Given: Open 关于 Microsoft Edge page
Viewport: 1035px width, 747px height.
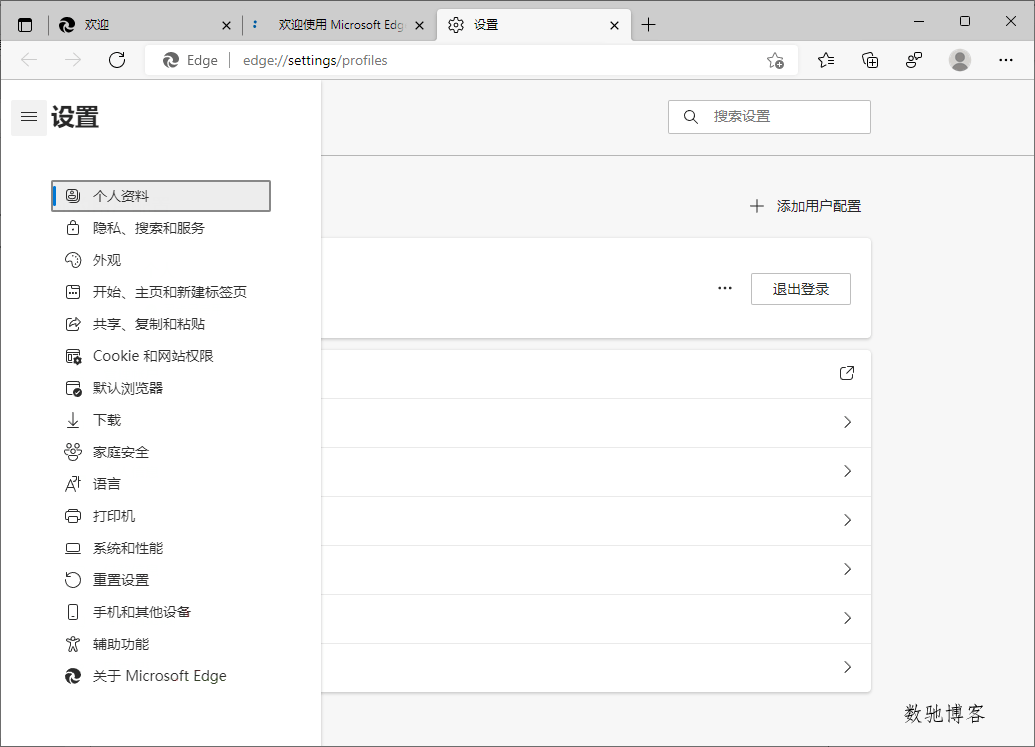Looking at the screenshot, I should [161, 676].
